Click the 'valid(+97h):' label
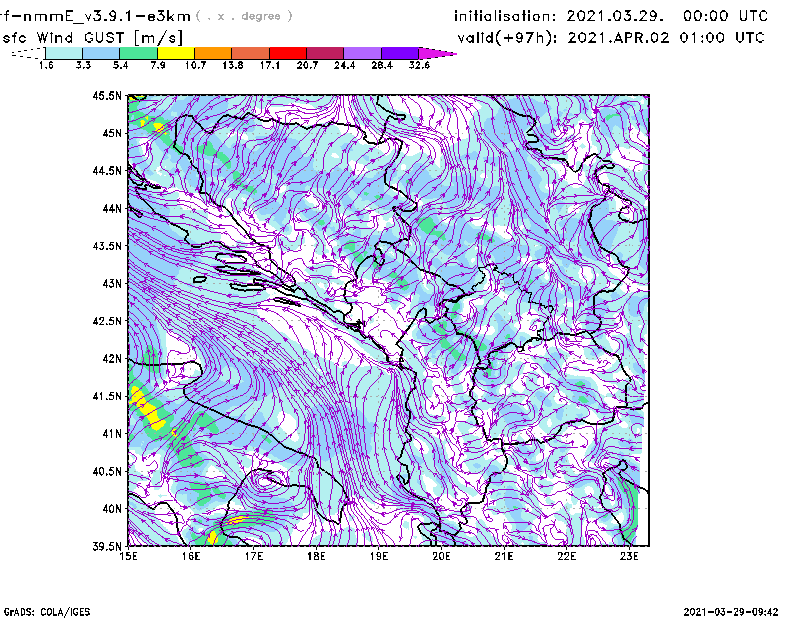This screenshot has width=800, height=618. (508, 38)
